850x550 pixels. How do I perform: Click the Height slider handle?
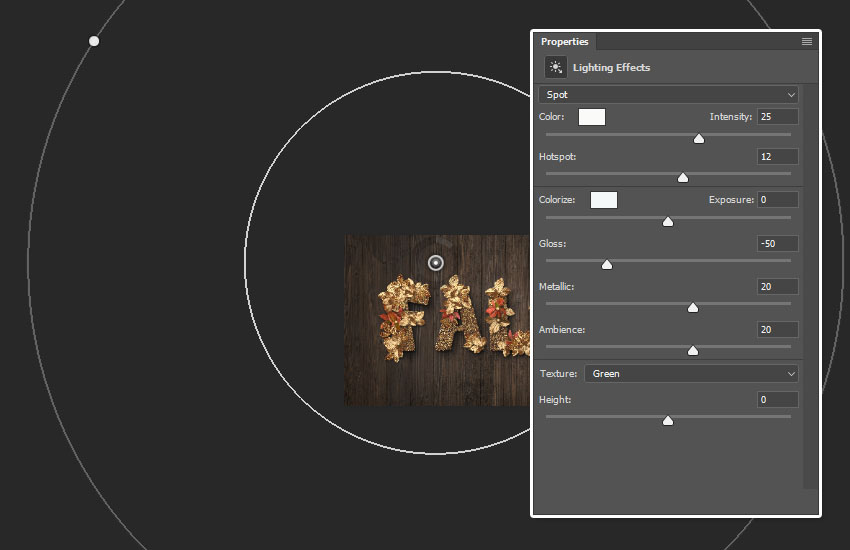[668, 420]
